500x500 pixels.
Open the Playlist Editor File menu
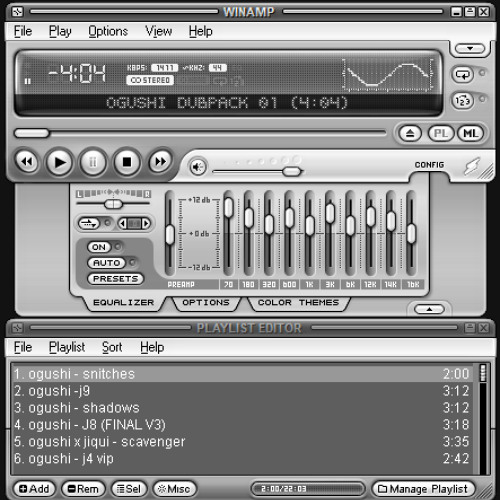click(23, 347)
